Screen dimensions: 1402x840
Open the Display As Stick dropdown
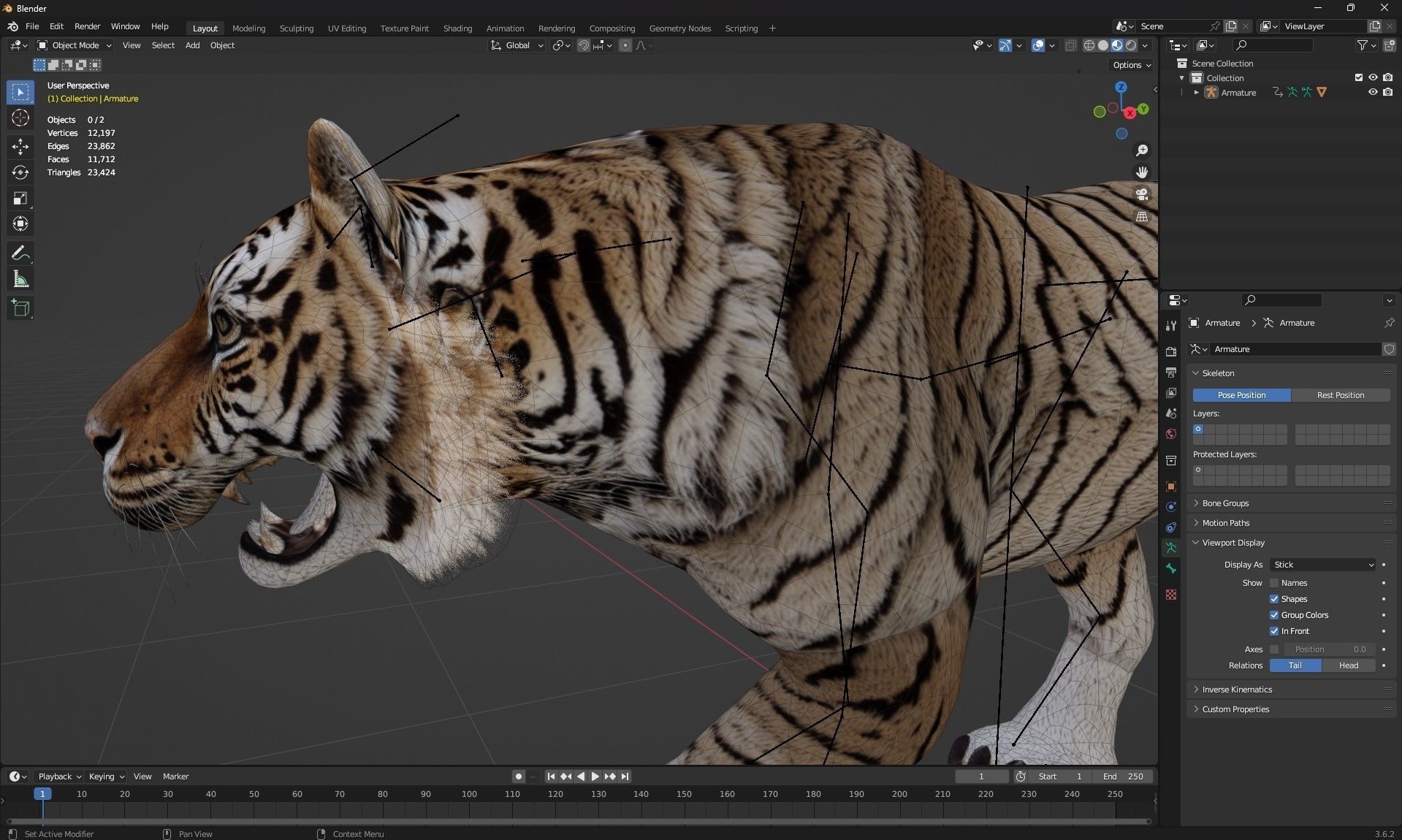point(1323,565)
